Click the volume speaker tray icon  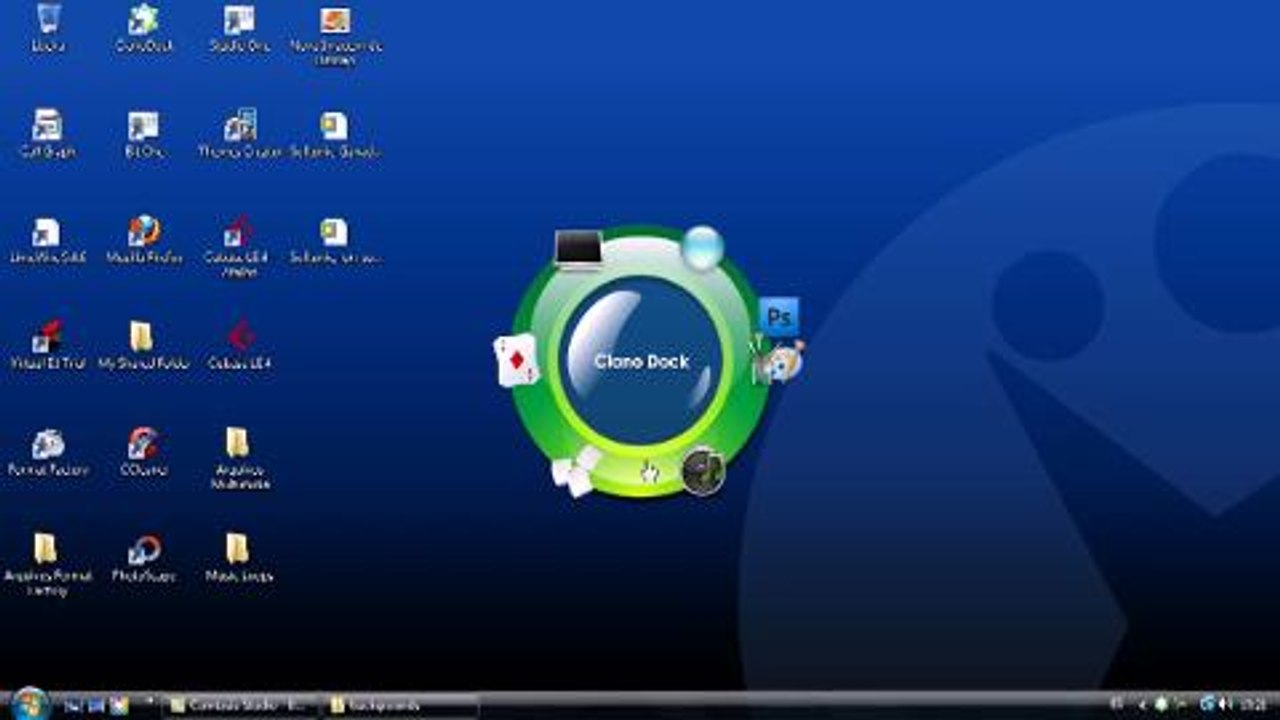point(1226,705)
